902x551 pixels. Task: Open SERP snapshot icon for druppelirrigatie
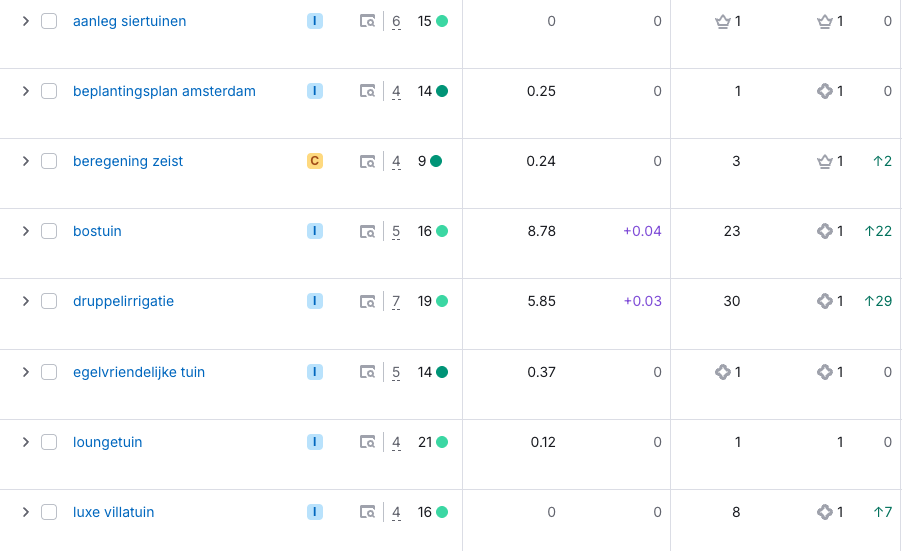point(368,301)
